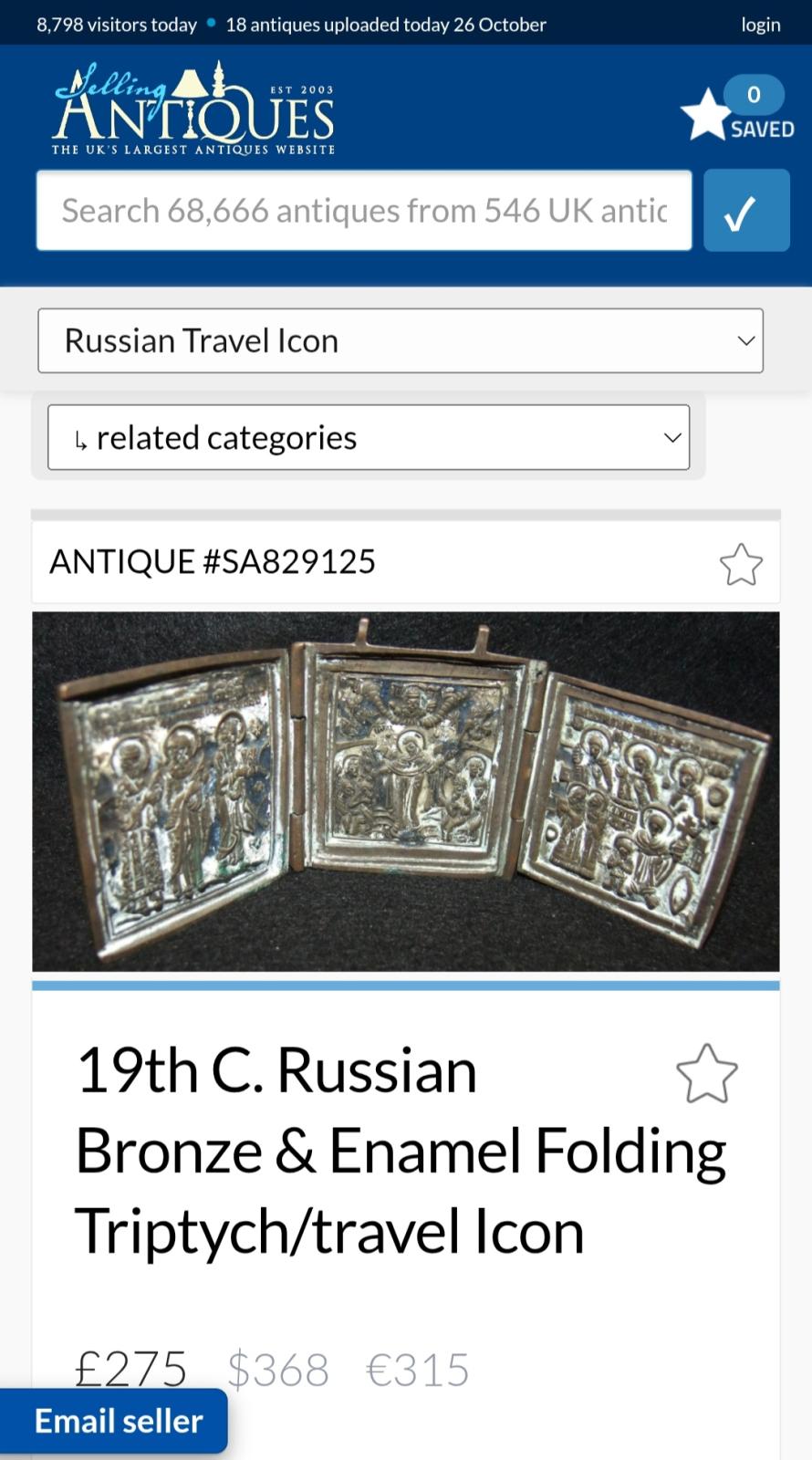Toggle the save star next to the item title
Screen dimensions: 812x1460
(x=707, y=1073)
